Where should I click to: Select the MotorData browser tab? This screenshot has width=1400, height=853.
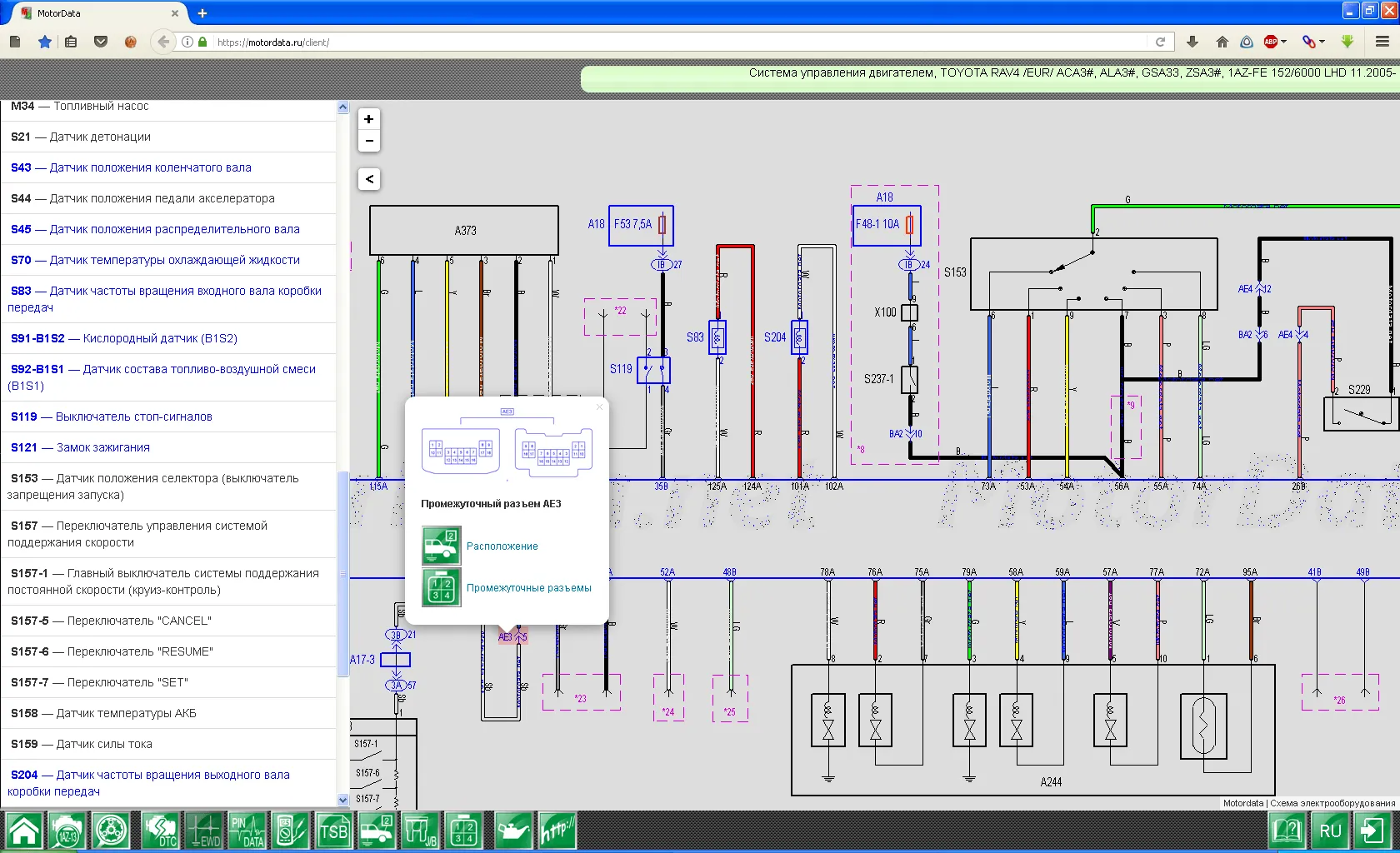click(100, 13)
